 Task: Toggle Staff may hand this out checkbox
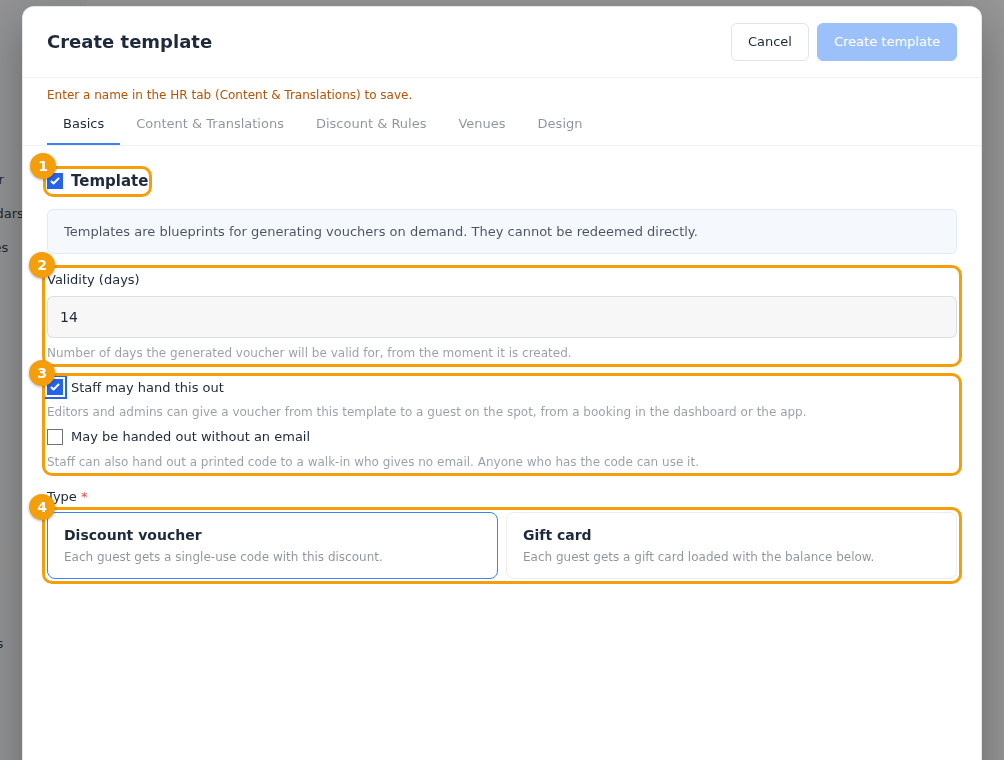55,387
